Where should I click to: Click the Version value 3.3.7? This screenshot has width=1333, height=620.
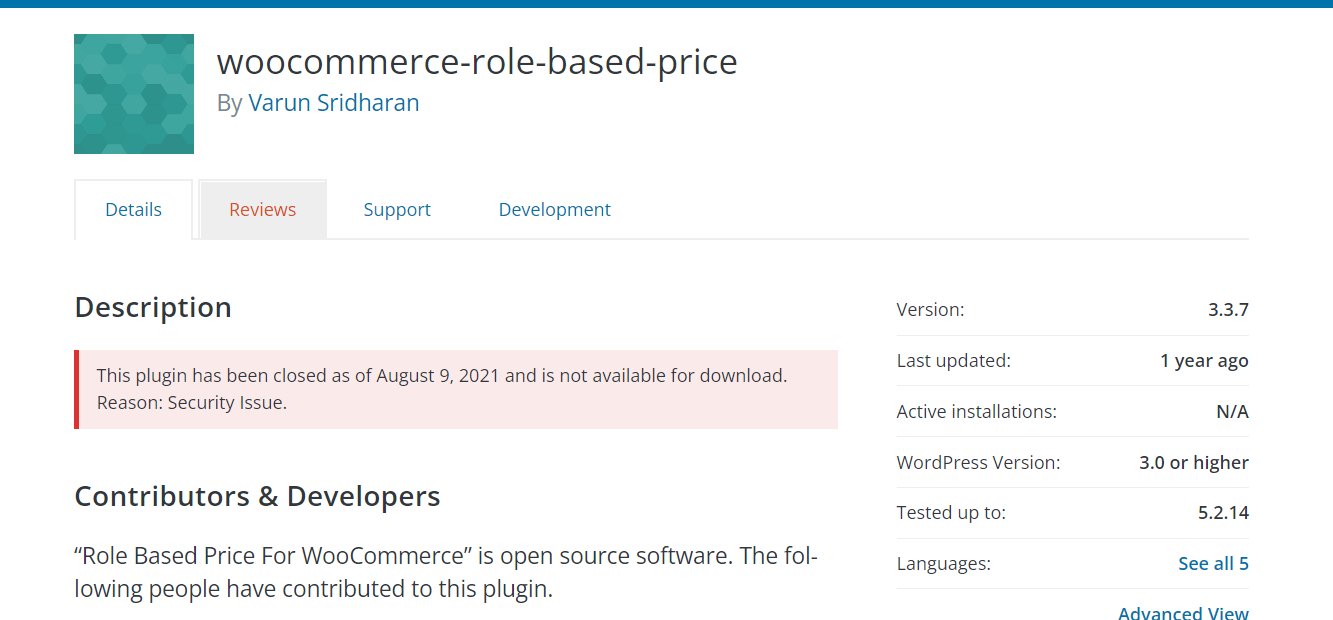click(1228, 310)
